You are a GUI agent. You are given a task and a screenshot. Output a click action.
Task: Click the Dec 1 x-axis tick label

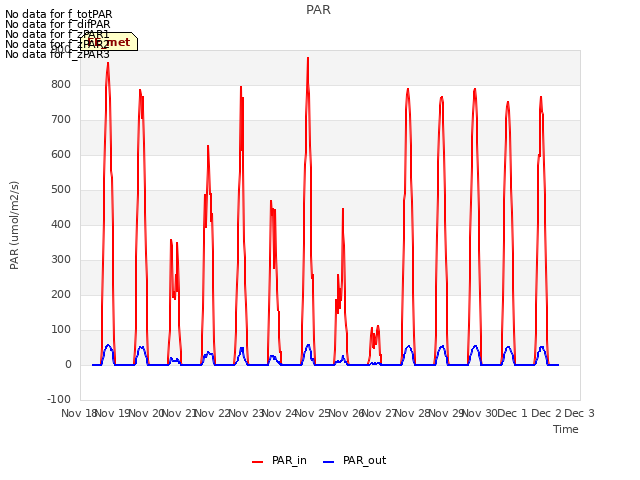point(513,413)
